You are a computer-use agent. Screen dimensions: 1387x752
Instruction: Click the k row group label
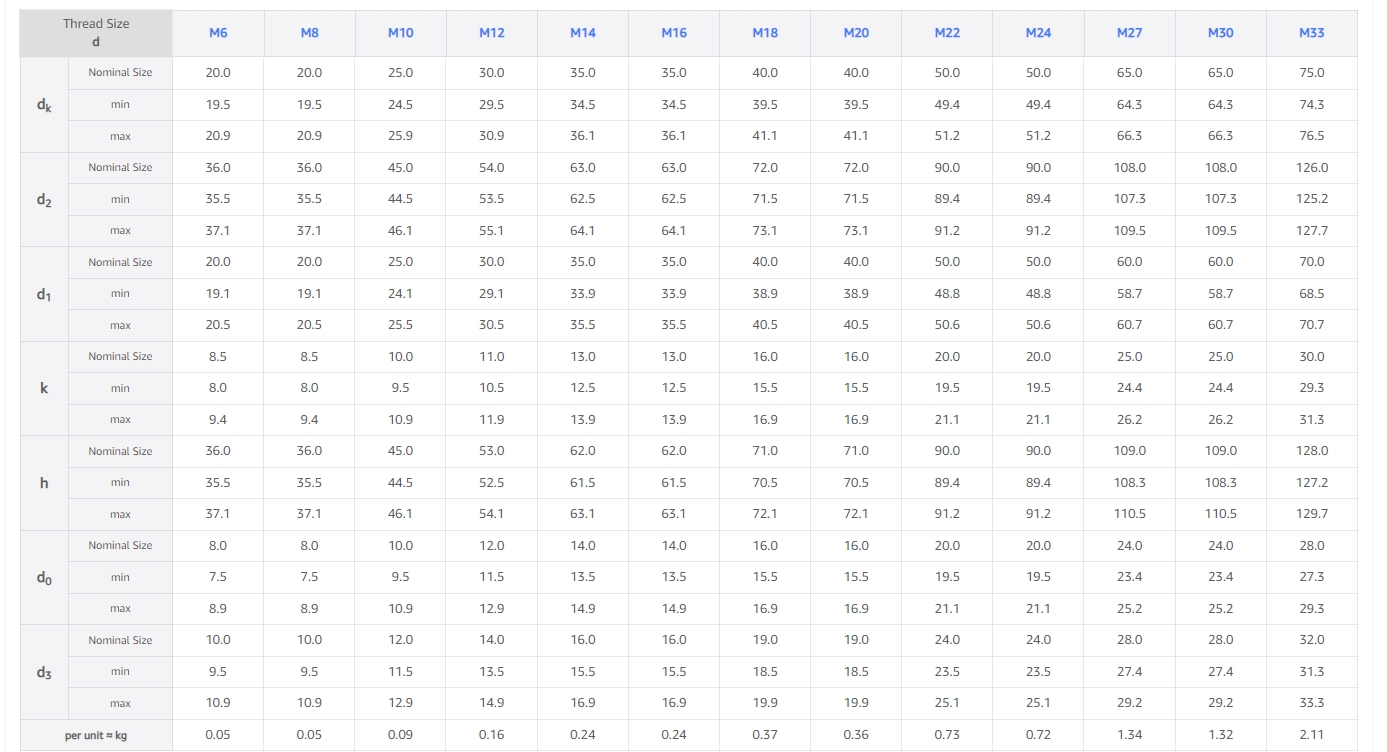(44, 388)
